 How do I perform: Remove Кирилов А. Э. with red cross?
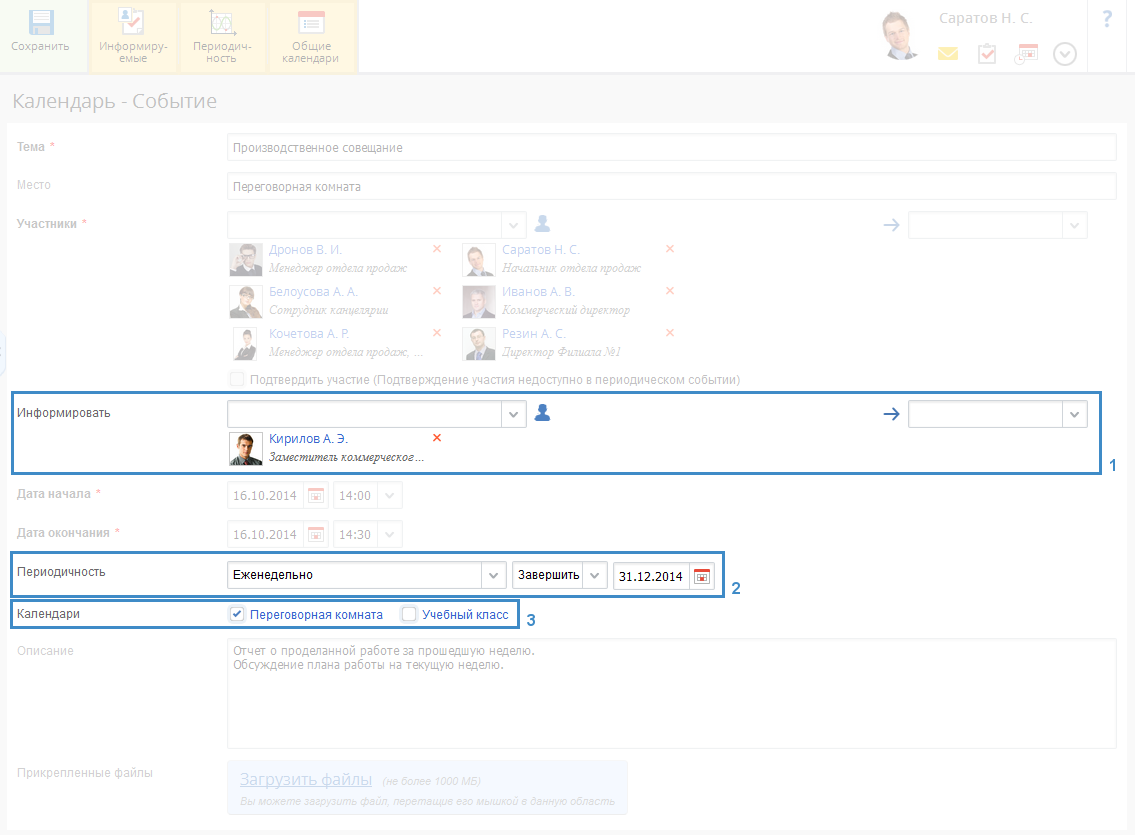click(437, 438)
